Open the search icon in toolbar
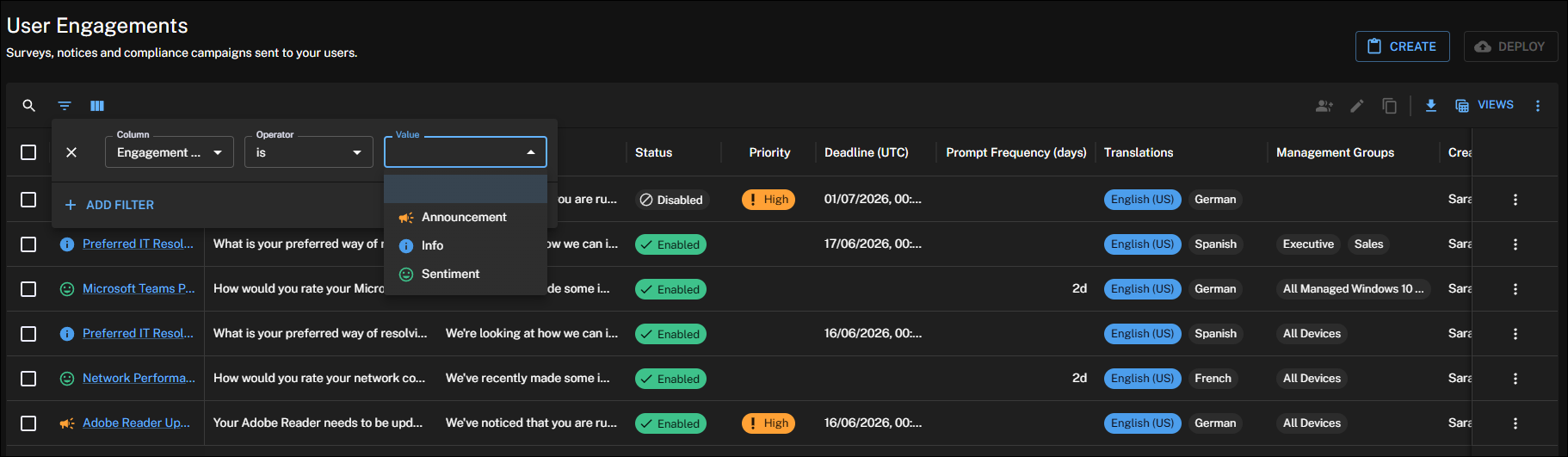 point(28,106)
